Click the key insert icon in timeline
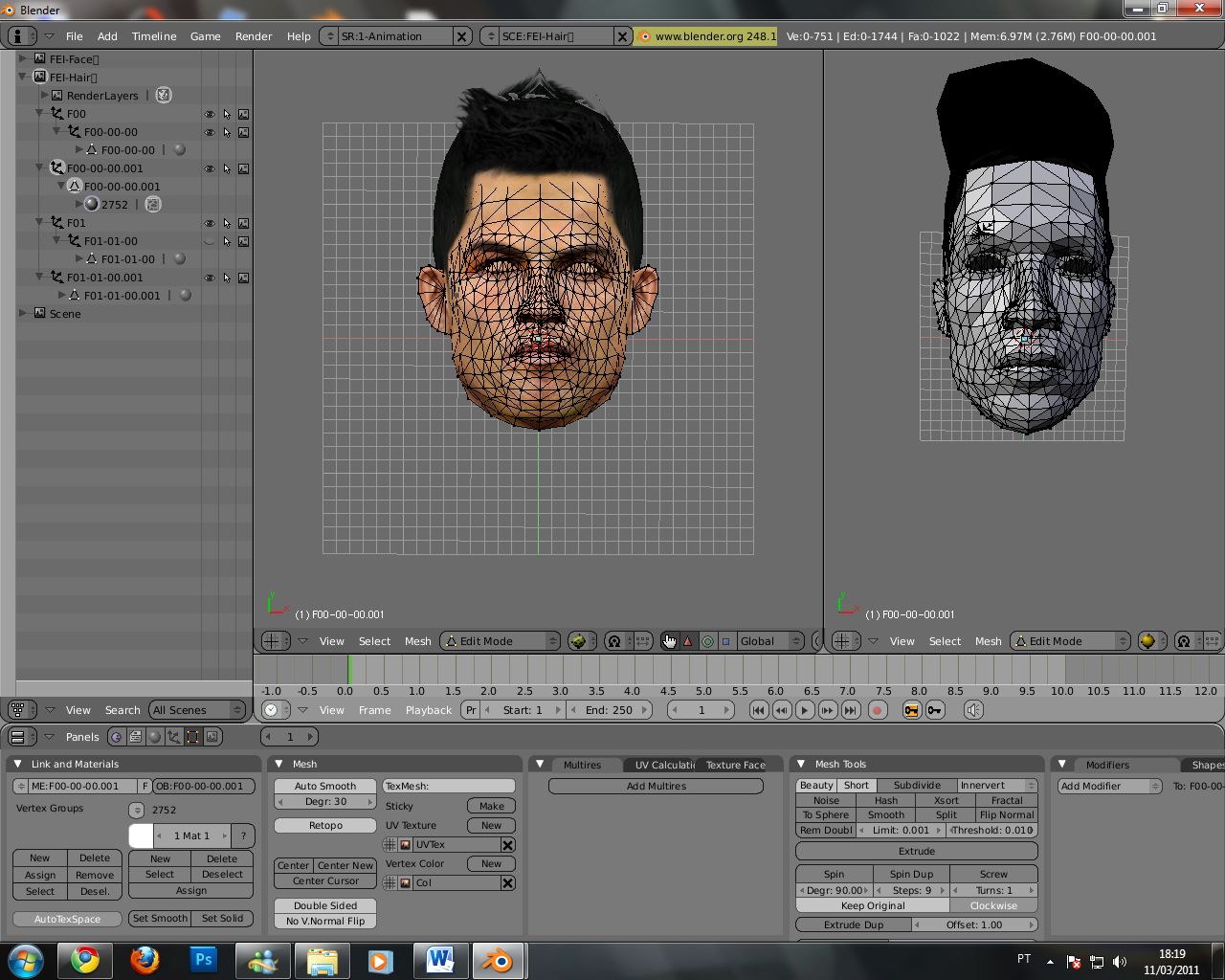Image resolution: width=1225 pixels, height=980 pixels. (935, 710)
